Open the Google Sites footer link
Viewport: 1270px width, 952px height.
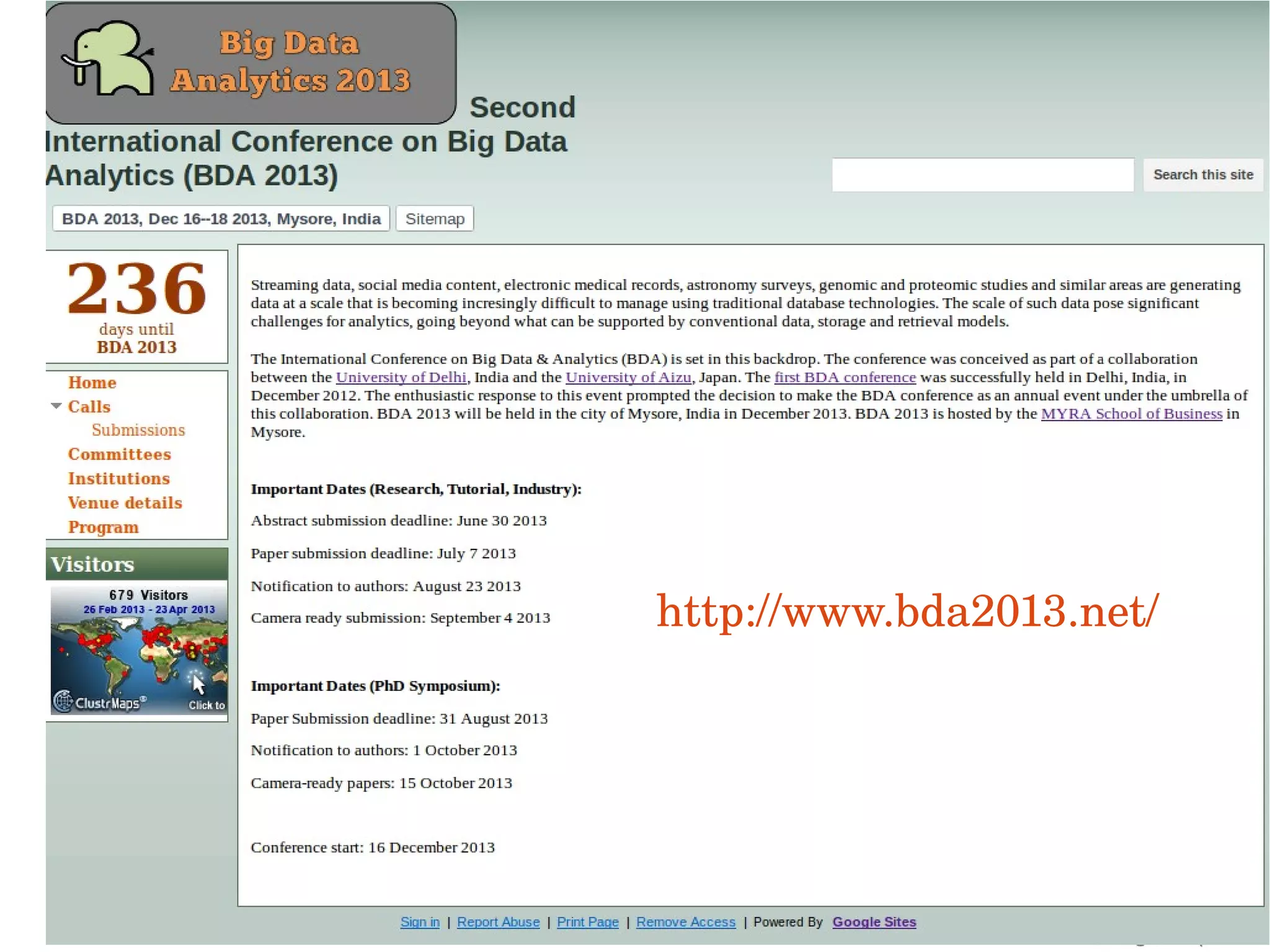[874, 922]
